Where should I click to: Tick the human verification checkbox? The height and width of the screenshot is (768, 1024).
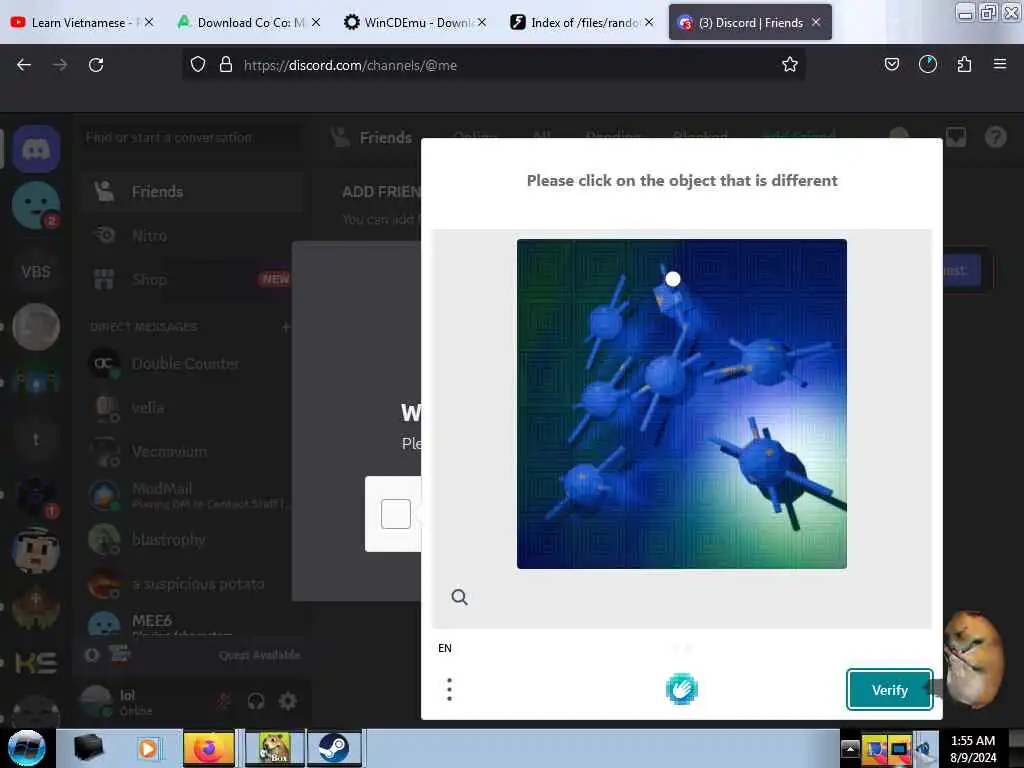coord(396,514)
